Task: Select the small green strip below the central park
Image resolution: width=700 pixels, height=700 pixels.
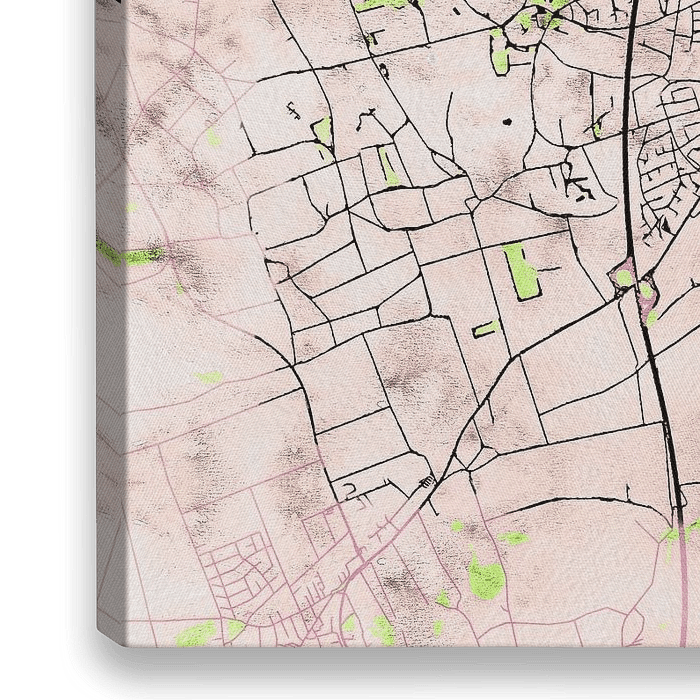Action: point(487,328)
